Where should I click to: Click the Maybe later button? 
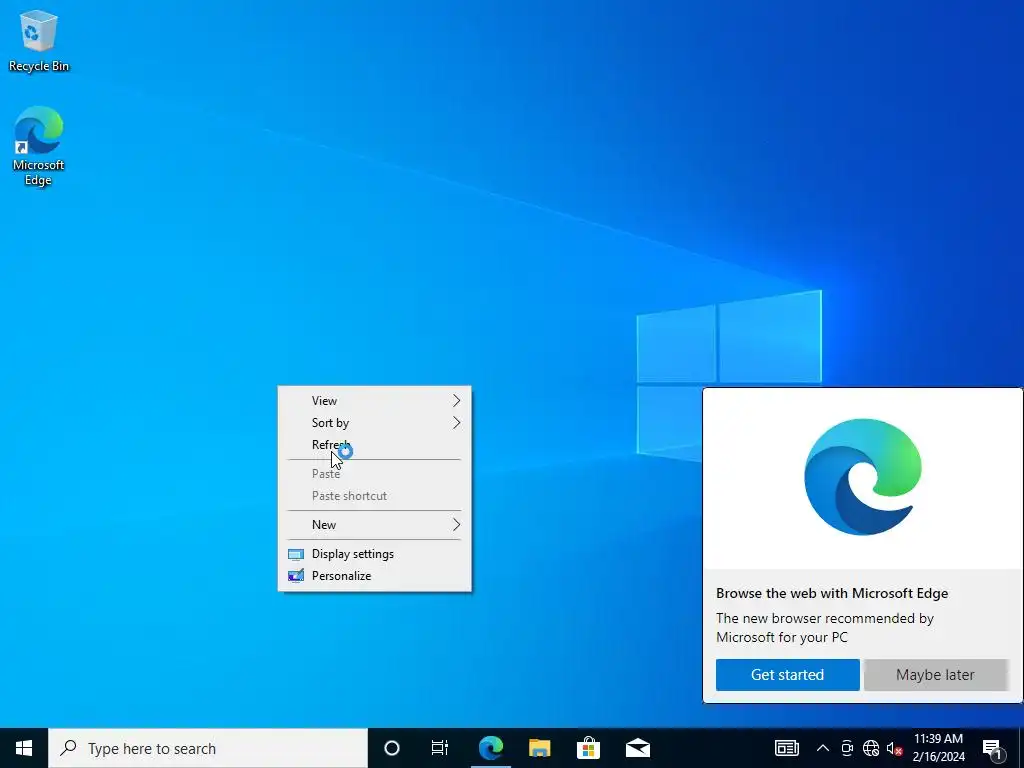(x=935, y=675)
